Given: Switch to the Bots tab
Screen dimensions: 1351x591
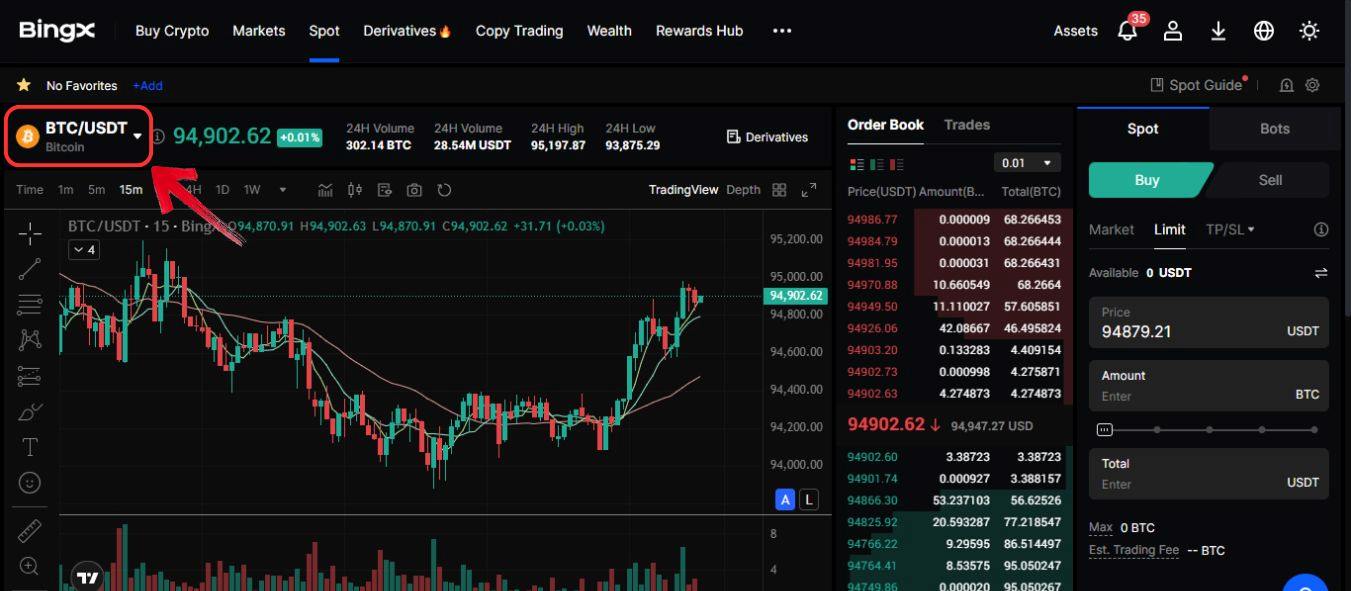Looking at the screenshot, I should point(1274,128).
